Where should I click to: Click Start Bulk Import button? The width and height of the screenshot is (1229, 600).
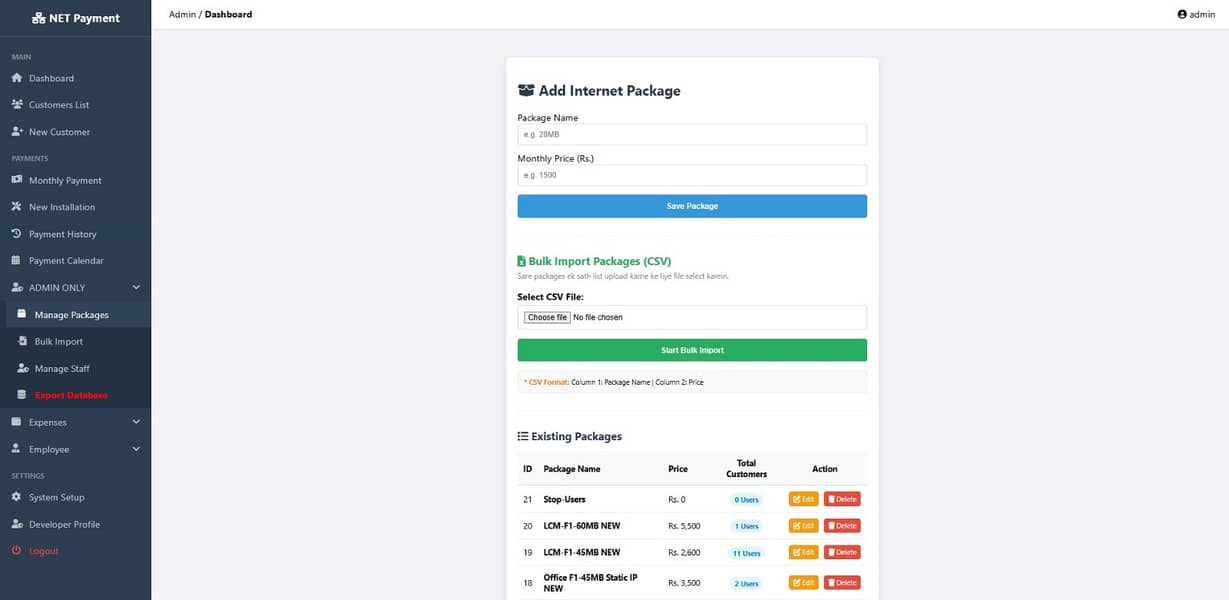[692, 350]
